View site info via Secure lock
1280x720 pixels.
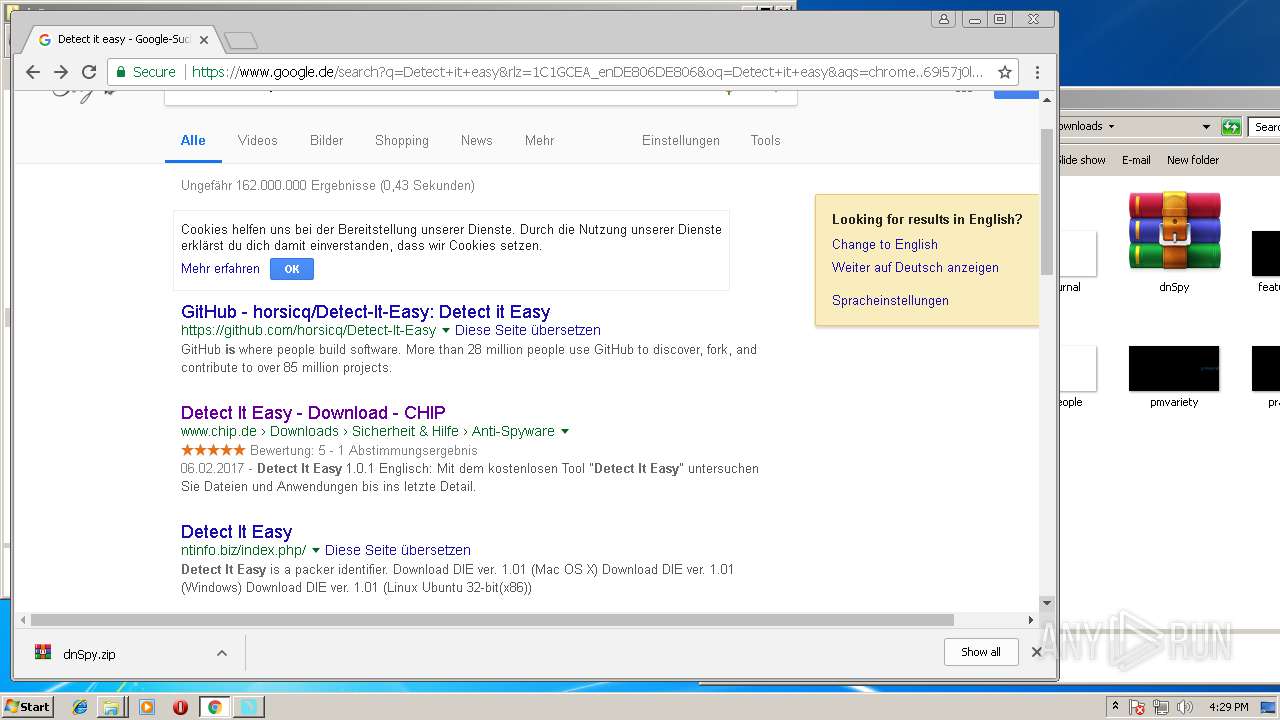pos(145,72)
